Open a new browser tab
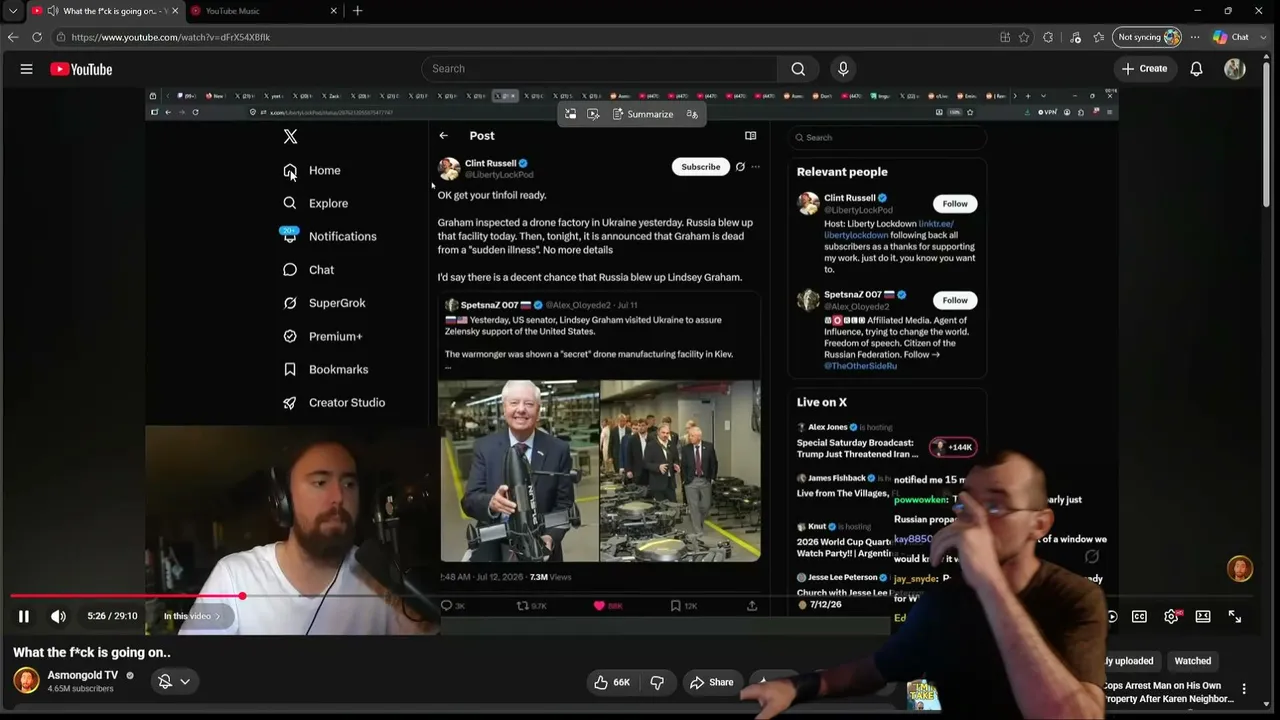Image resolution: width=1280 pixels, height=720 pixels. 358,11
